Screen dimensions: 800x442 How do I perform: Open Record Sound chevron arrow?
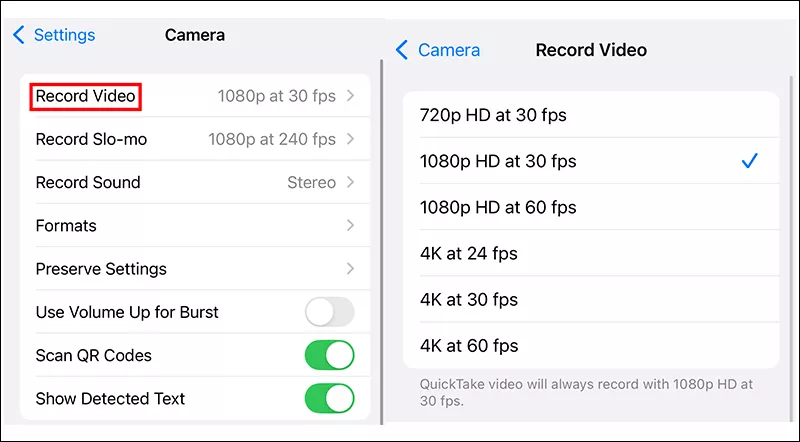pyautogui.click(x=350, y=182)
